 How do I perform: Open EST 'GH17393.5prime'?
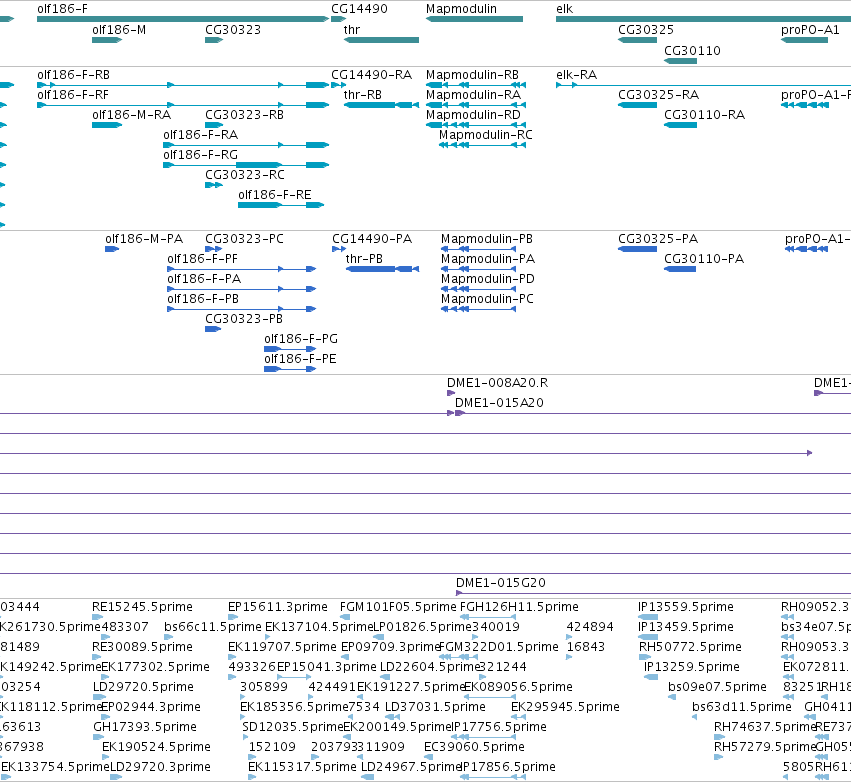(x=144, y=728)
